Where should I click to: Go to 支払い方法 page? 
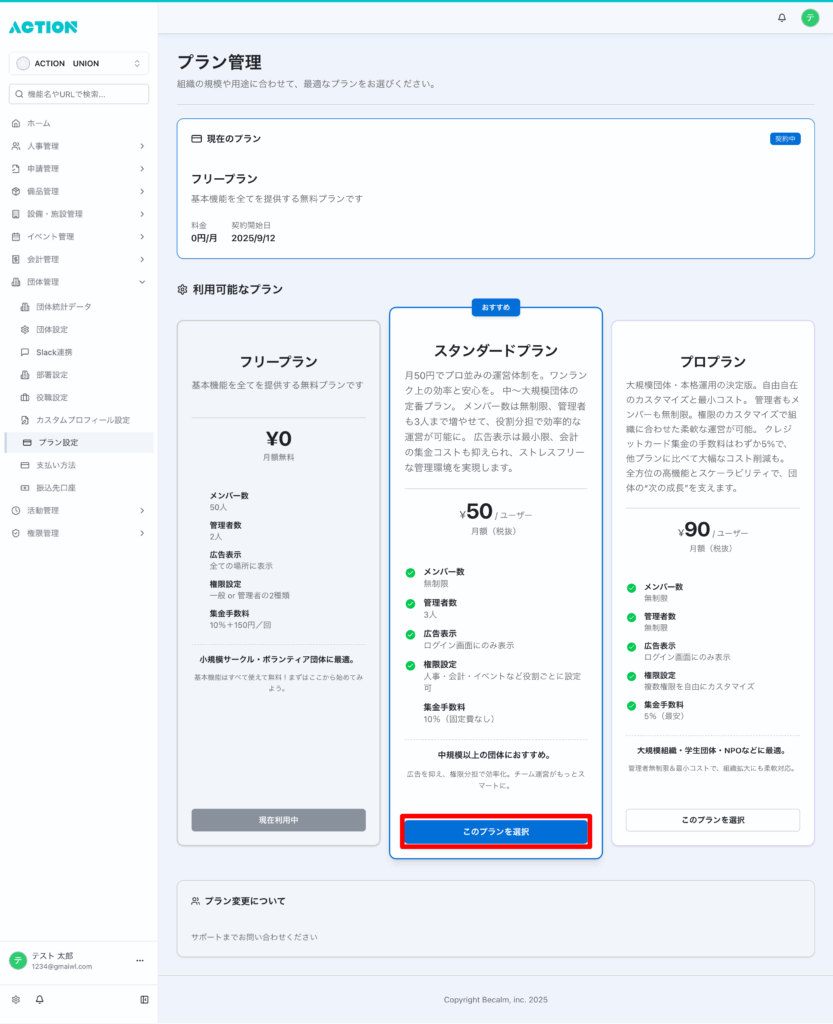click(56, 465)
